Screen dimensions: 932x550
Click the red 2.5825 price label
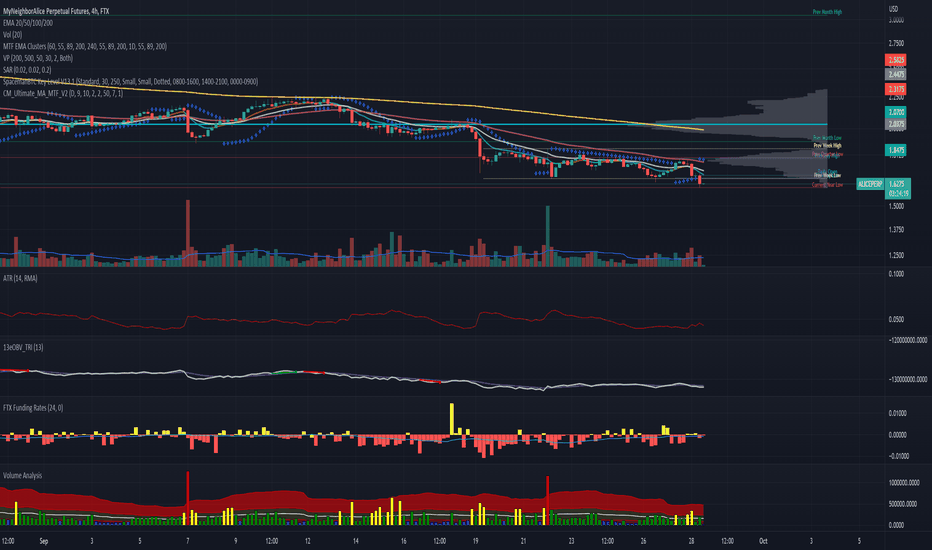[896, 60]
